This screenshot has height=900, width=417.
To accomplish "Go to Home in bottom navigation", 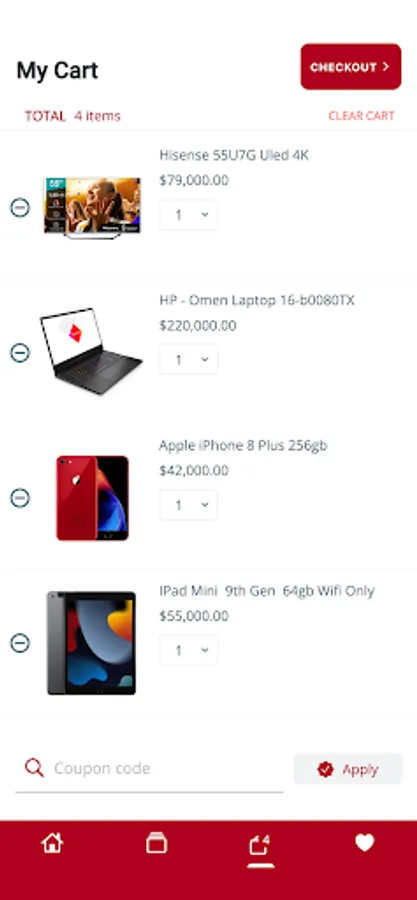I will click(x=52, y=843).
